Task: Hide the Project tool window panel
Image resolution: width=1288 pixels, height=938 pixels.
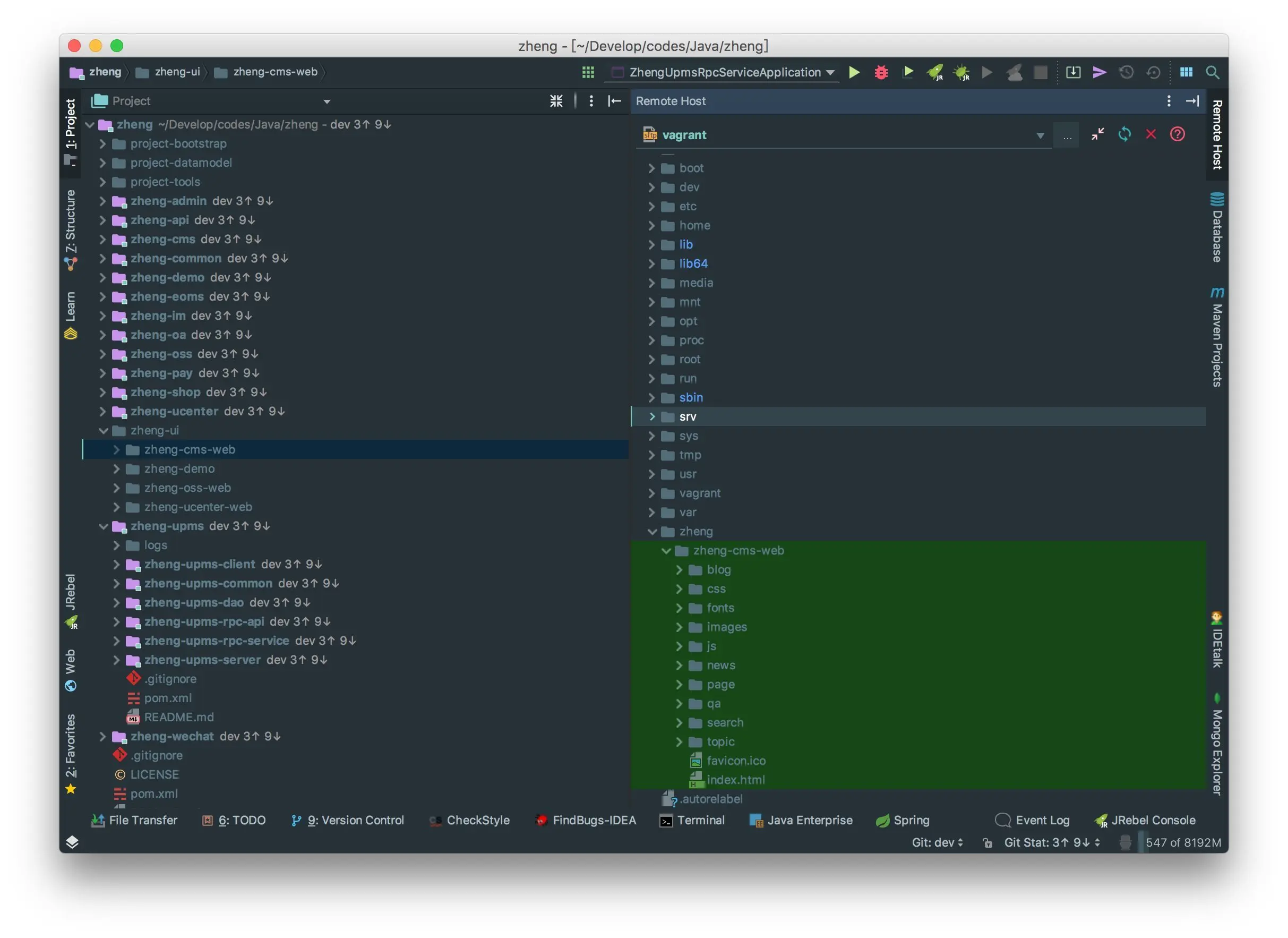Action: [614, 101]
